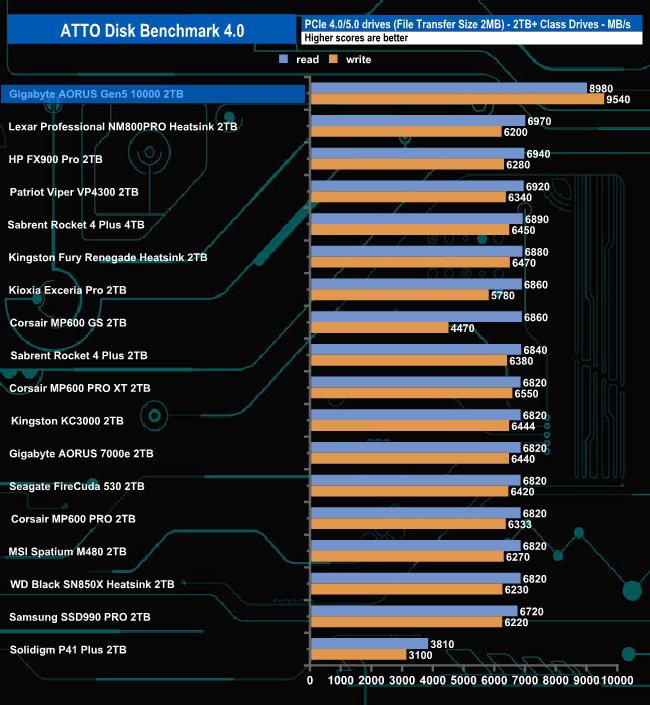This screenshot has height=705, width=650.
Task: Select the Samsung SSD990 PRO 2TB label
Action: pyautogui.click(x=80, y=617)
